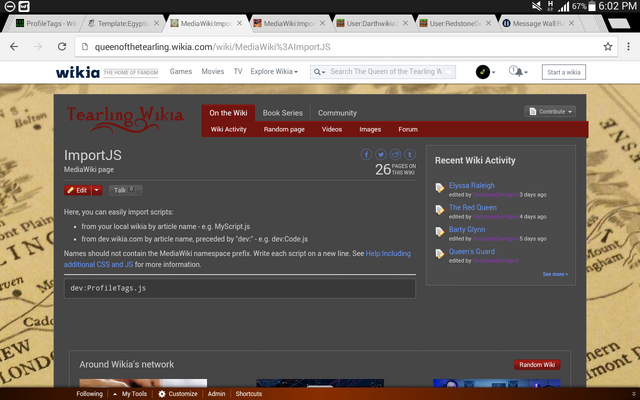This screenshot has height=400, width=640.
Task: Go back with the browser back arrow
Action: 14,47
